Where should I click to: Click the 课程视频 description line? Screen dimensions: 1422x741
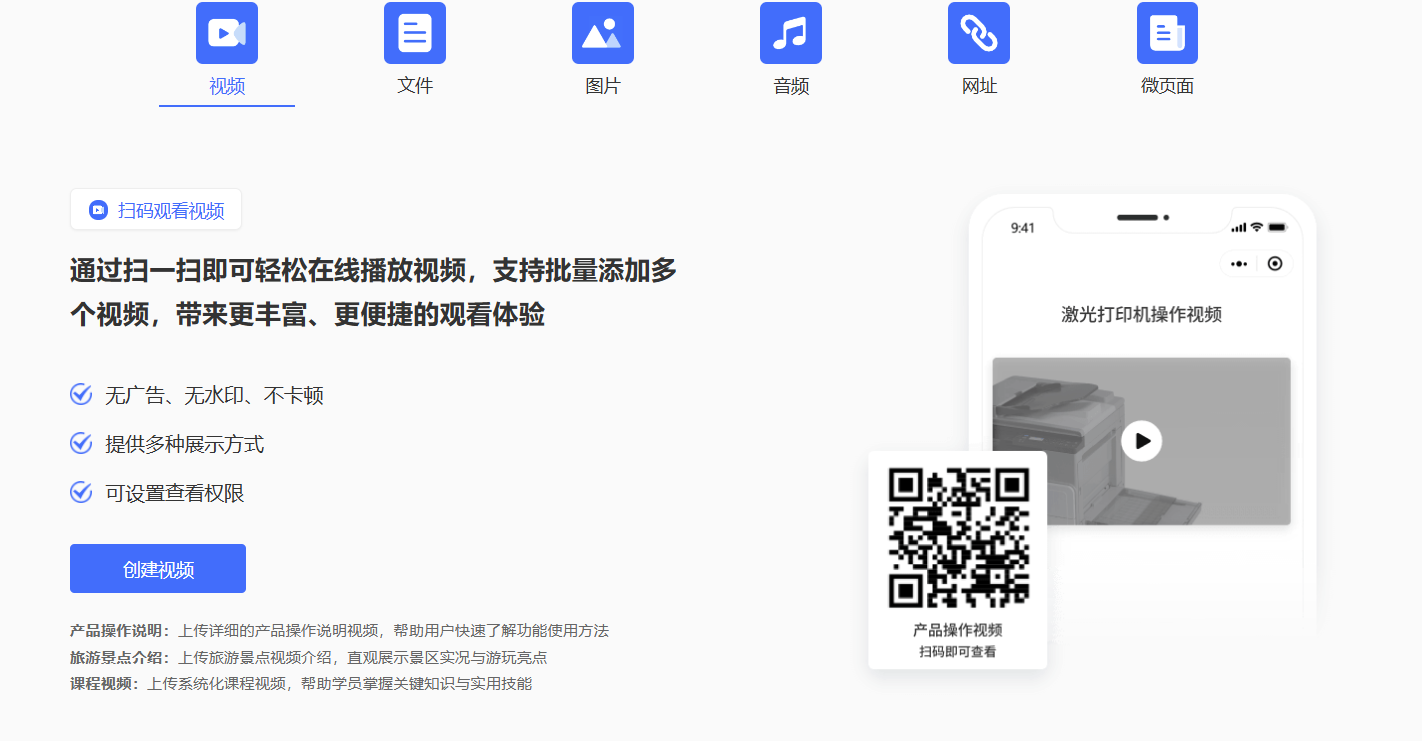point(301,684)
